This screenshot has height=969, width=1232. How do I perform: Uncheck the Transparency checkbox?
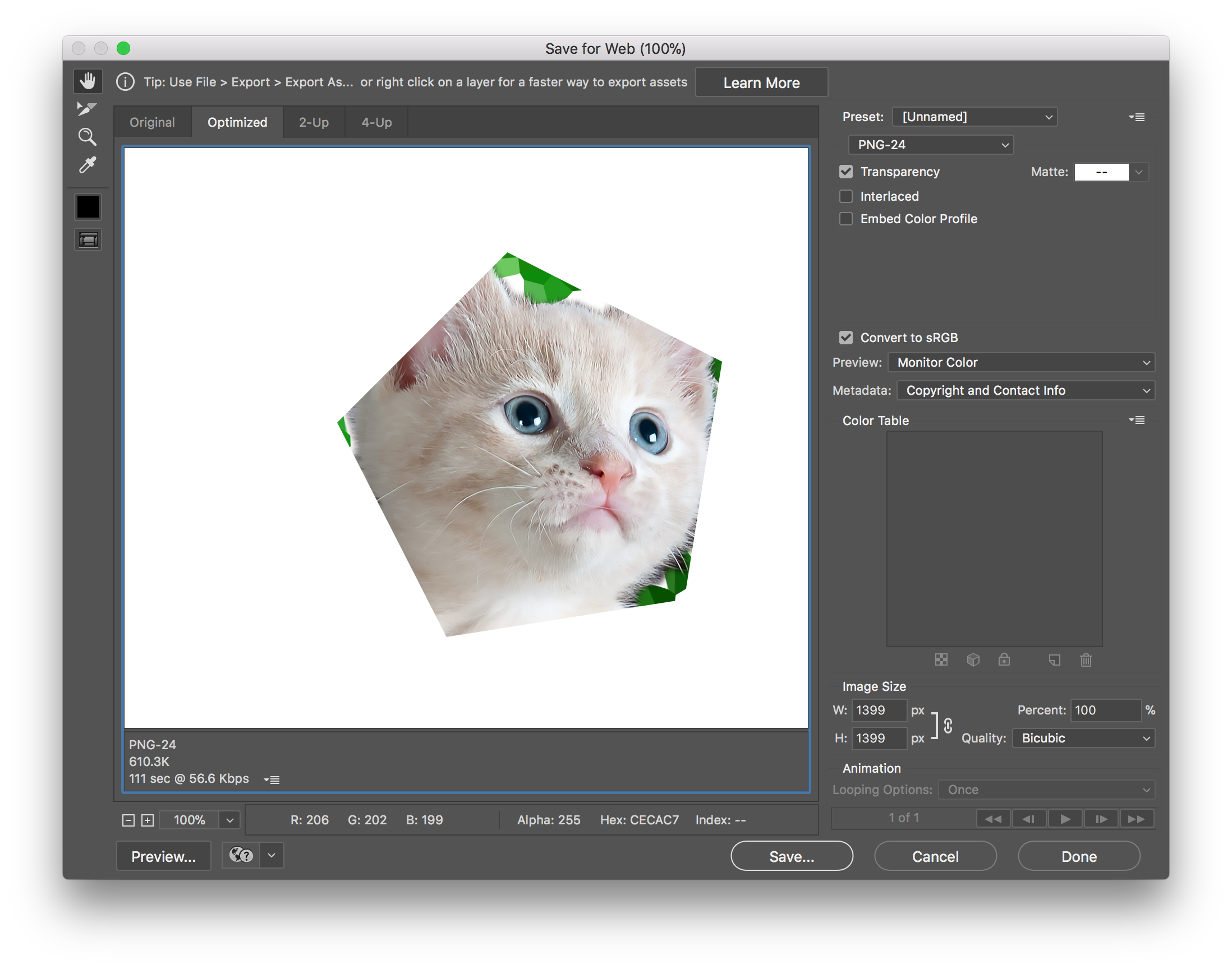pos(845,172)
